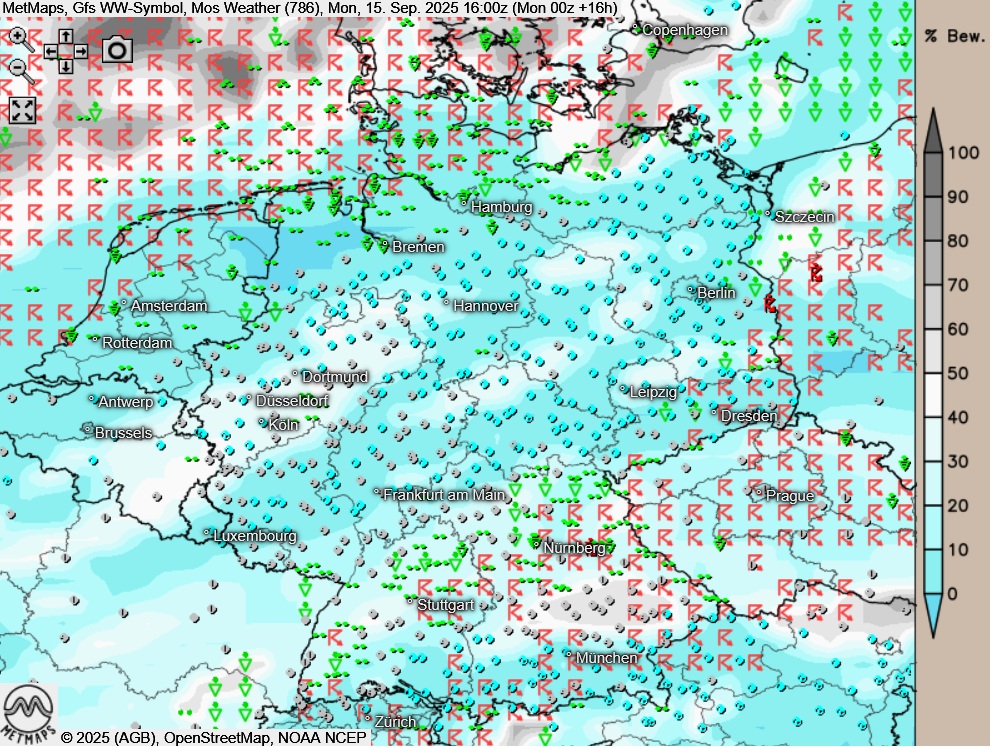This screenshot has height=748, width=991.
Task: Click the zoom in magnifier icon
Action: [x=19, y=37]
